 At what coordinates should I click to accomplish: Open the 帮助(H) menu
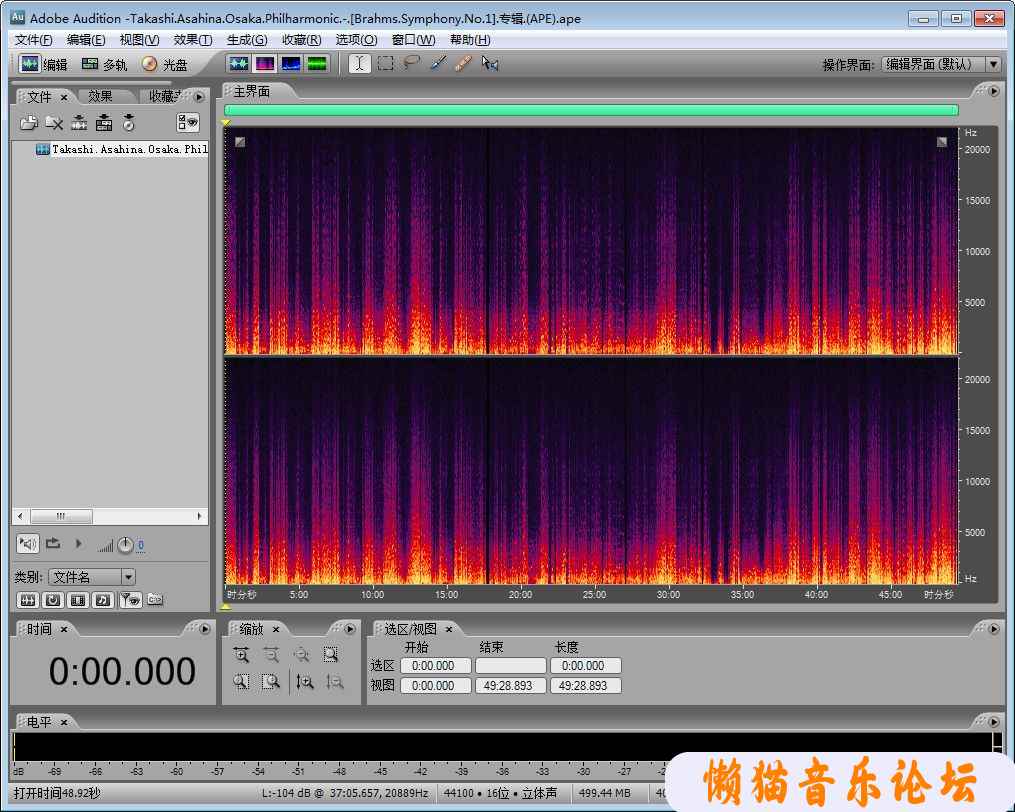click(471, 40)
